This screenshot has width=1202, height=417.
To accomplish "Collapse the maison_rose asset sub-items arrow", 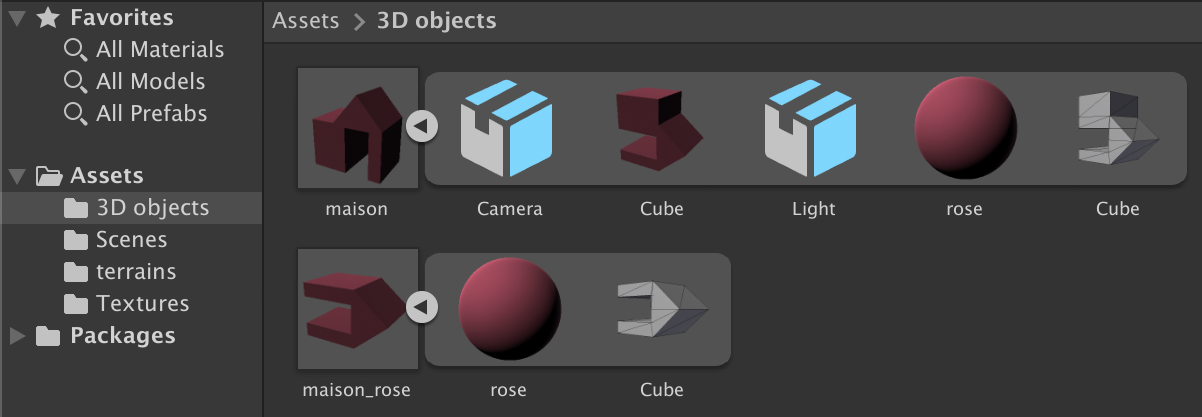I will (x=421, y=308).
